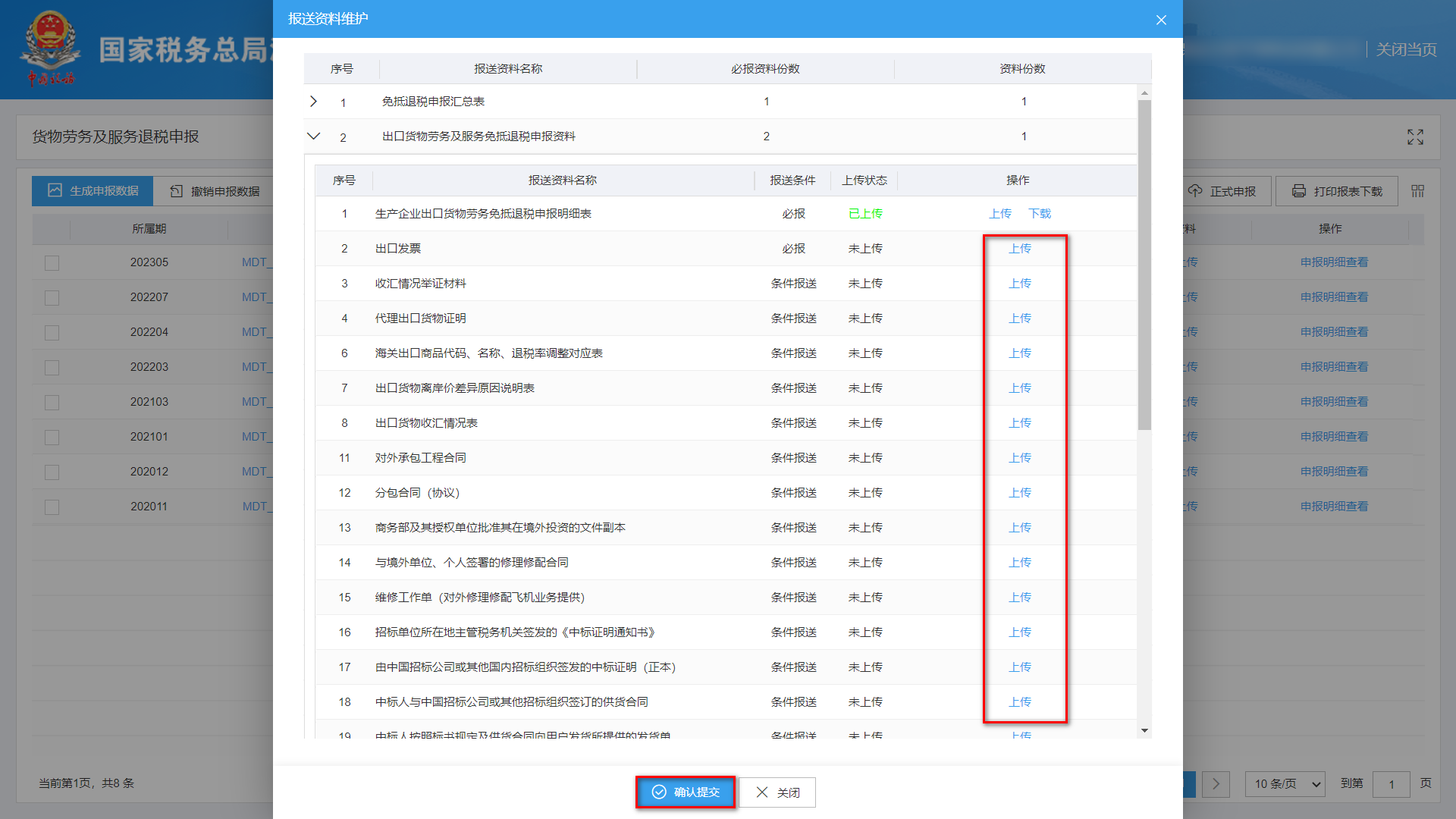The width and height of the screenshot is (1456, 819).
Task: Click the page number input field
Action: click(x=1392, y=784)
